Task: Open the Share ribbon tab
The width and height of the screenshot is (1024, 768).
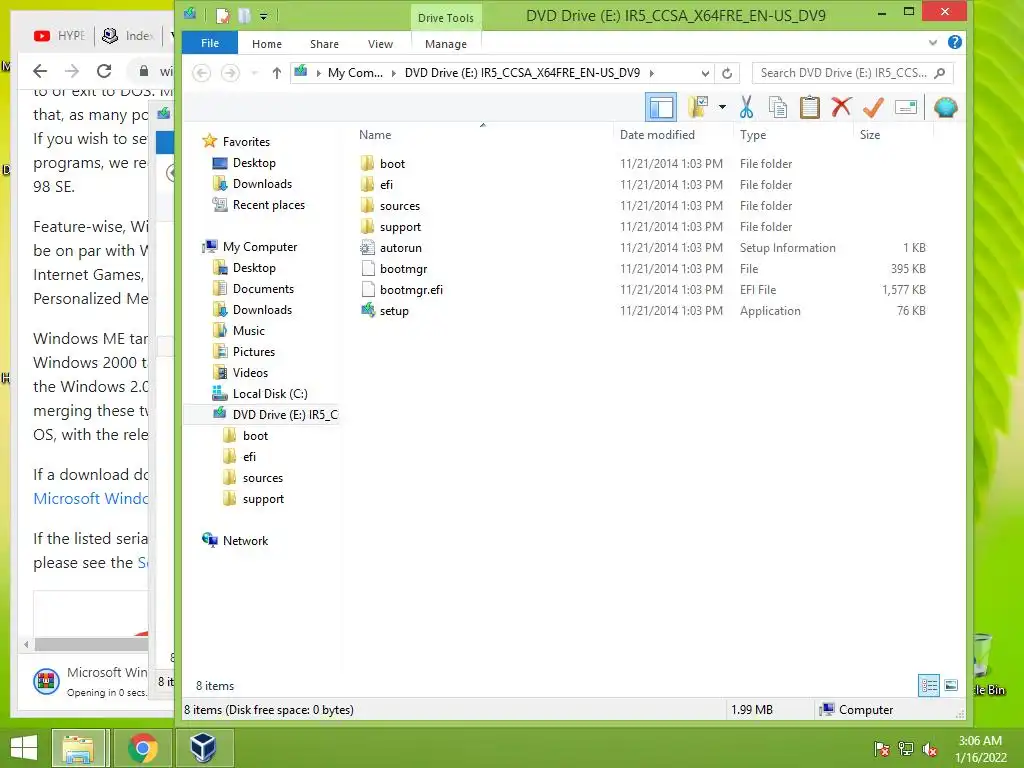Action: coord(324,44)
